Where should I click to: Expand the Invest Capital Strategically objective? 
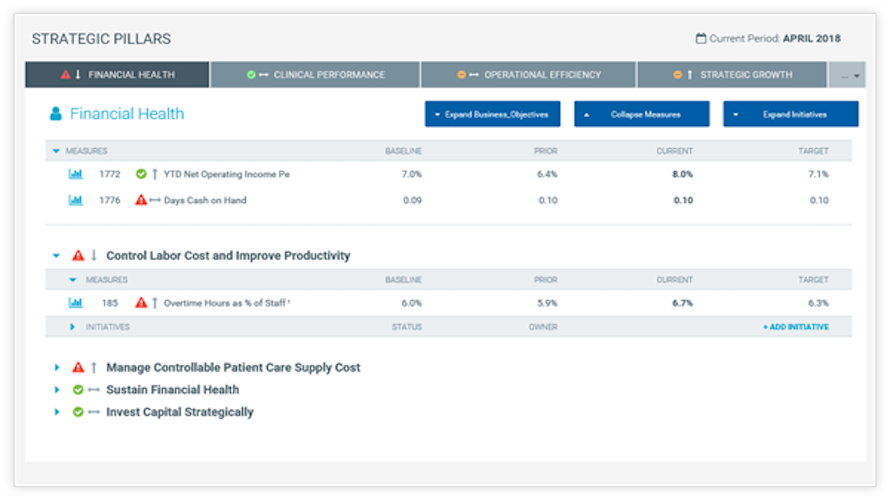57,412
